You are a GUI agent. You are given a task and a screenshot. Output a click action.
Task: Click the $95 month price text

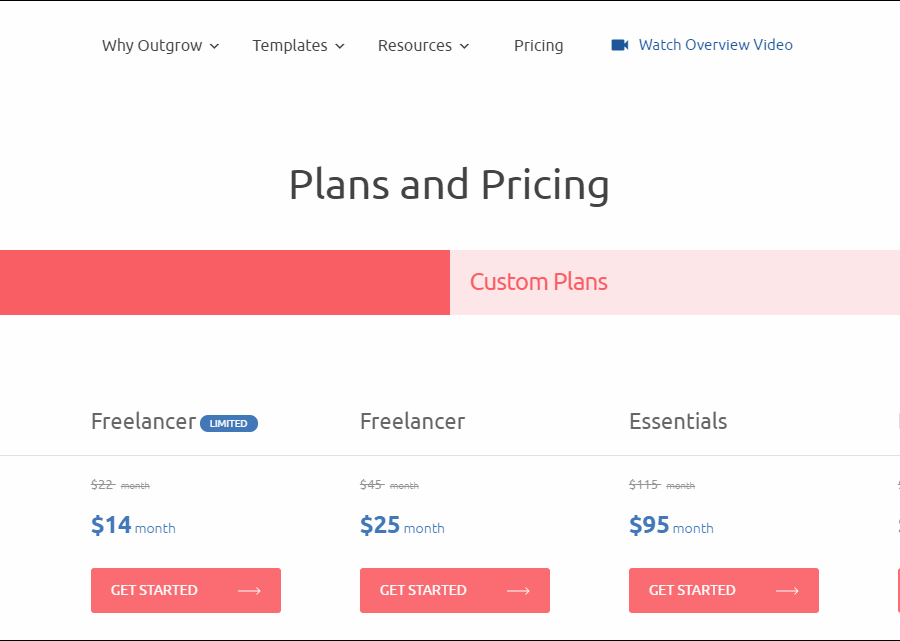671,525
